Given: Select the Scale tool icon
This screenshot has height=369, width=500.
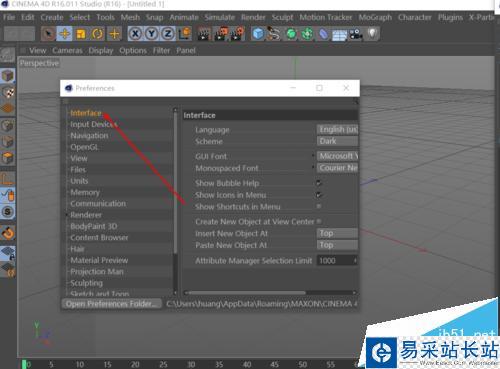Looking at the screenshot, I should click(81, 34).
